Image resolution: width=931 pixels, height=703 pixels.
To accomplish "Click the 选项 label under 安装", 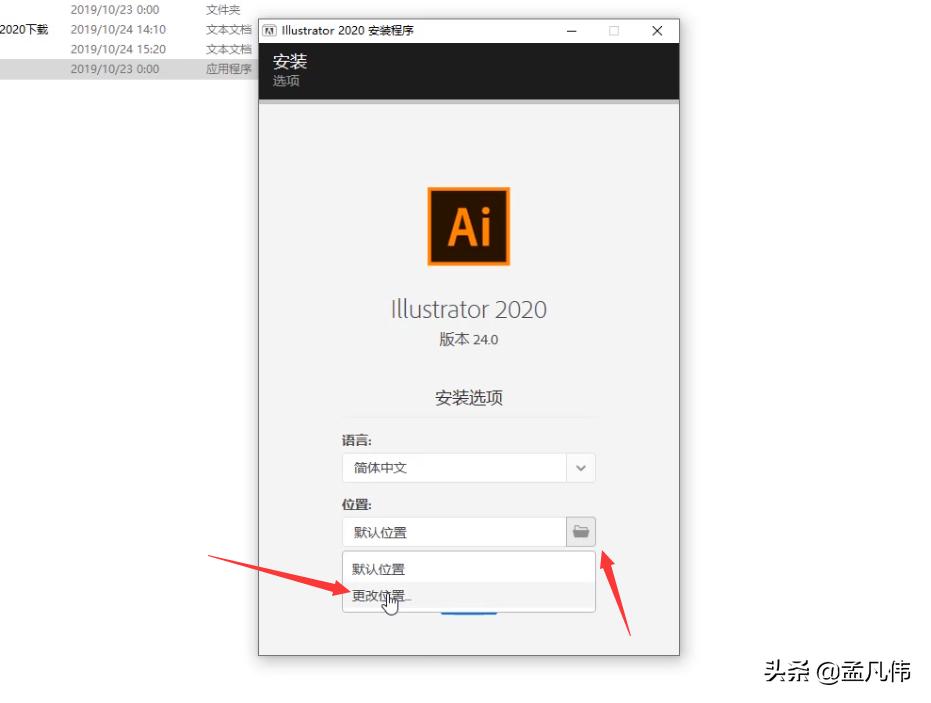I will 285,81.
